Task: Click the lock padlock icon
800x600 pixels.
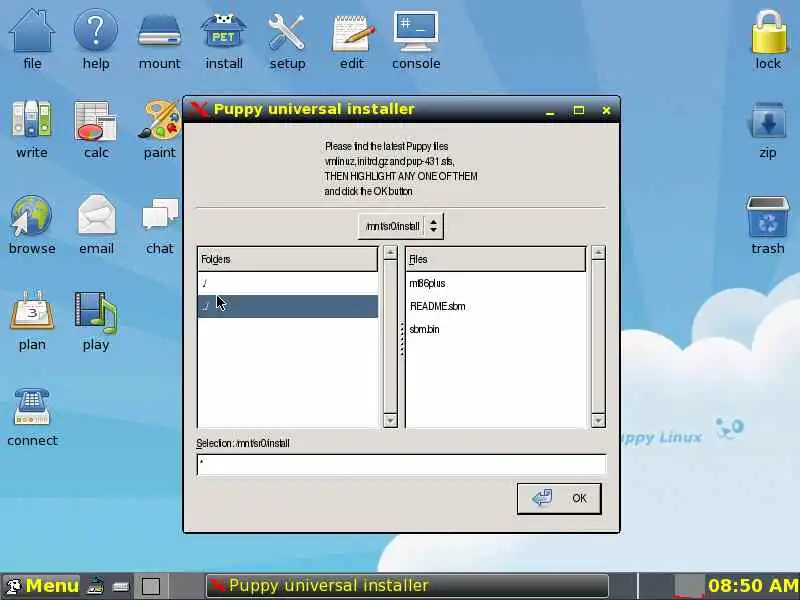Action: [768, 40]
